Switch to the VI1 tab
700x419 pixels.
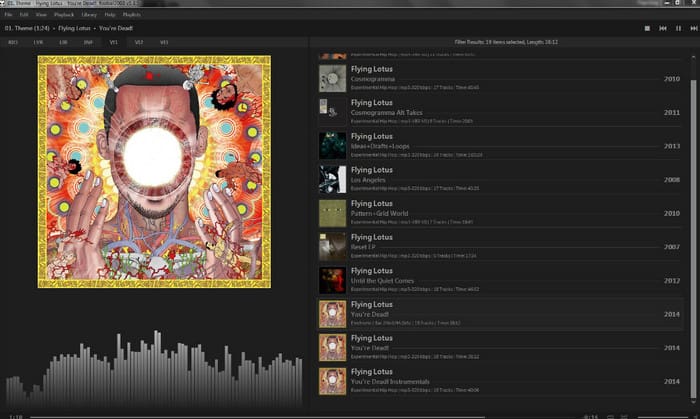[x=113, y=42]
